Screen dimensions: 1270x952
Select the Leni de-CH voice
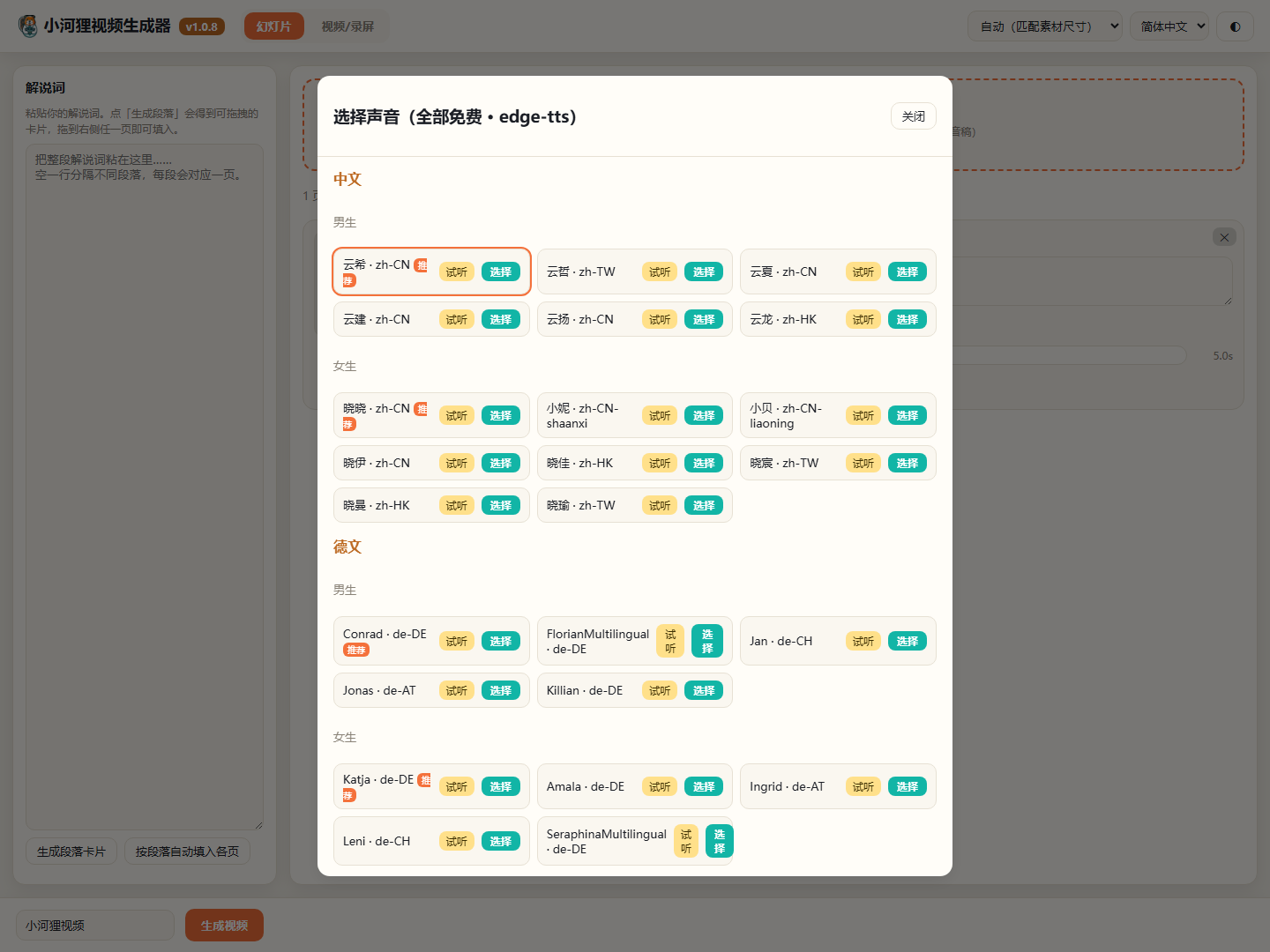point(501,842)
